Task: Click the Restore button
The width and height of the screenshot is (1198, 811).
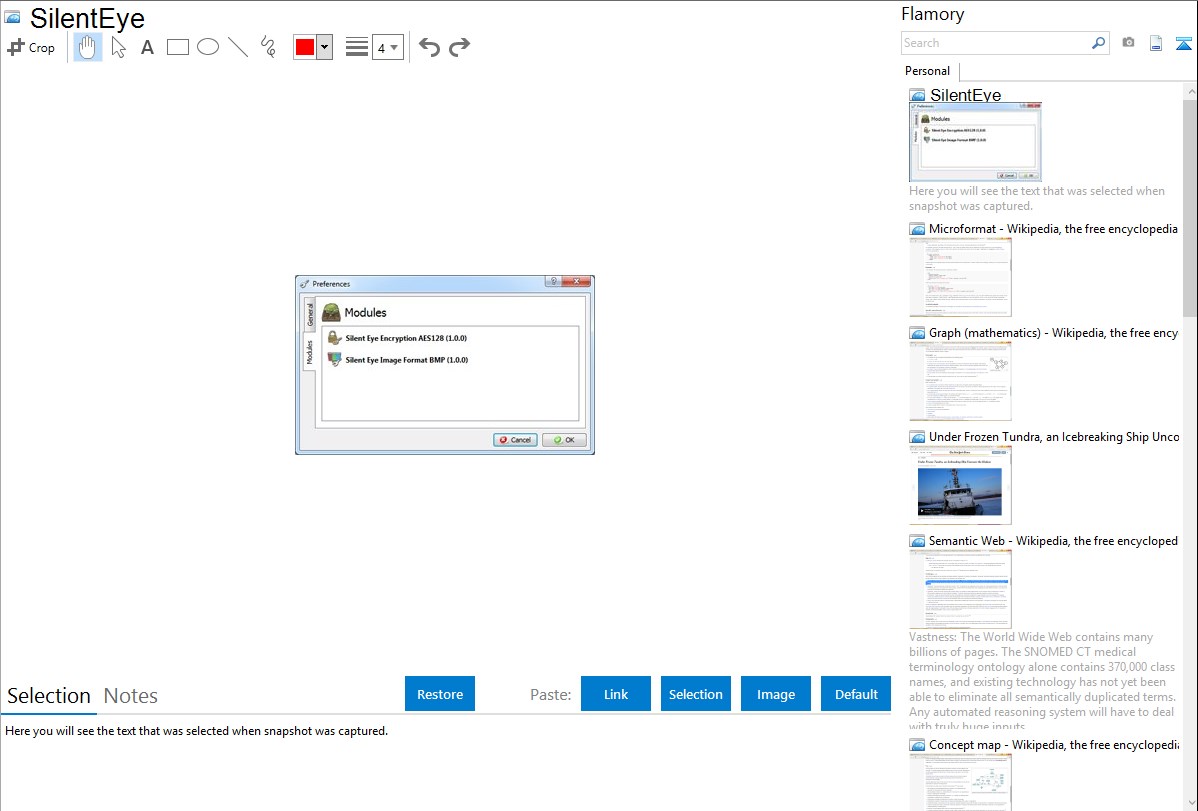Action: pyautogui.click(x=440, y=693)
